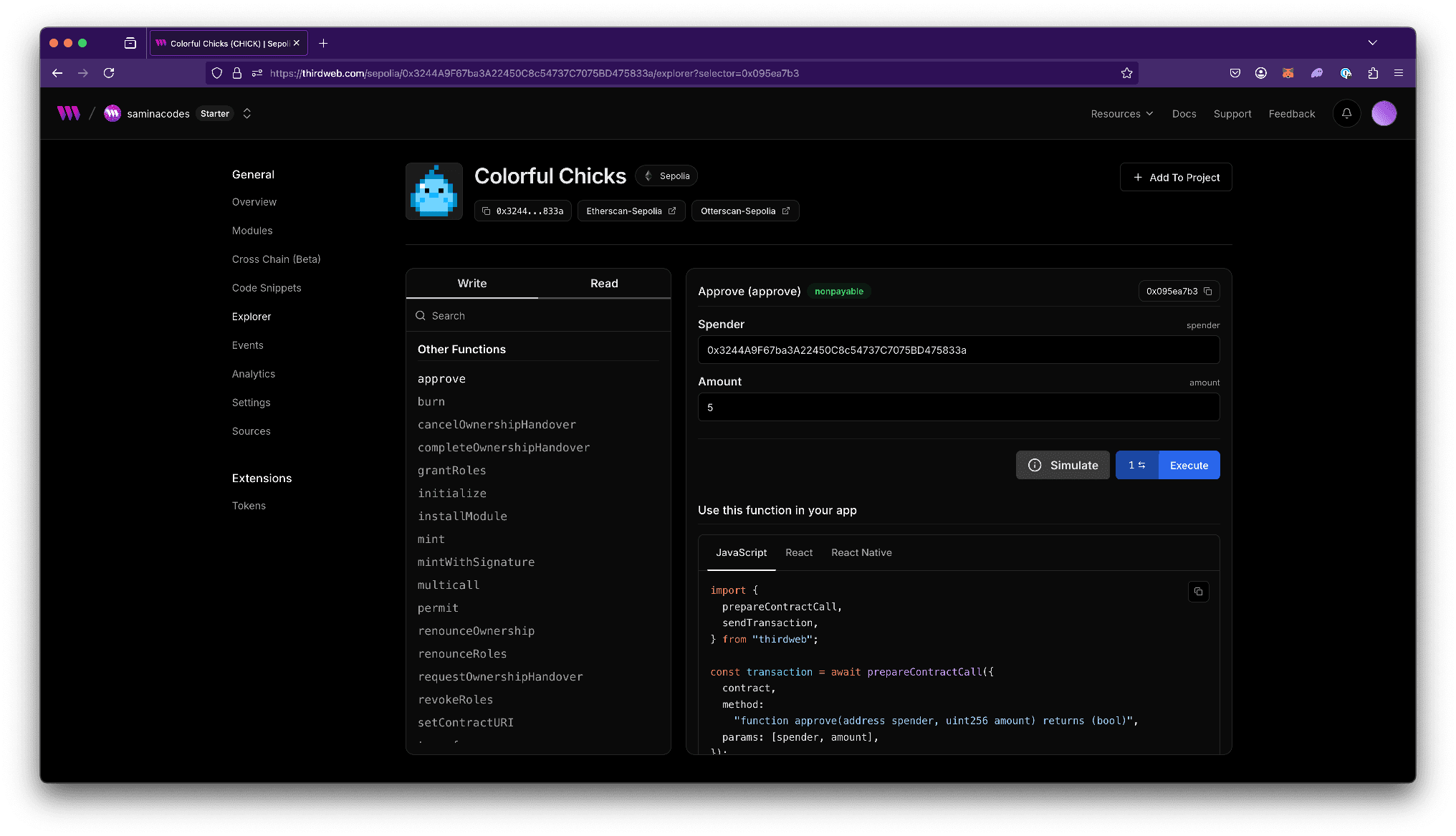Copy the JavaScript code snippet
This screenshot has width=1456, height=836.
coord(1198,592)
